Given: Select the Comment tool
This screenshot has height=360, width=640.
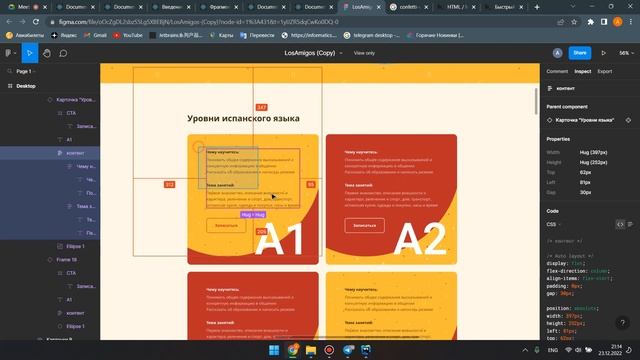Looking at the screenshot, I should (63, 53).
